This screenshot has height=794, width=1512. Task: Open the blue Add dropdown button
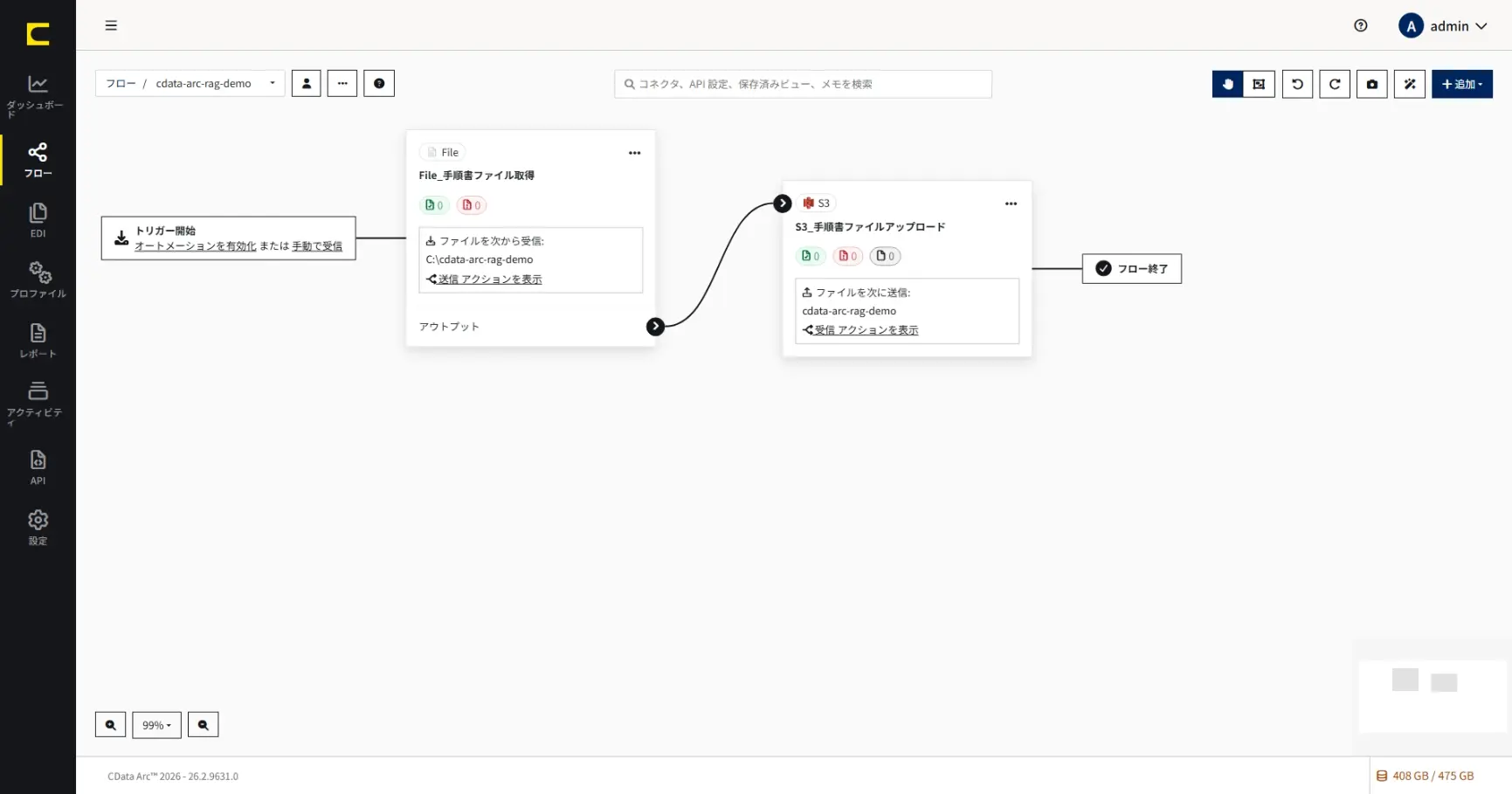[x=1462, y=84]
